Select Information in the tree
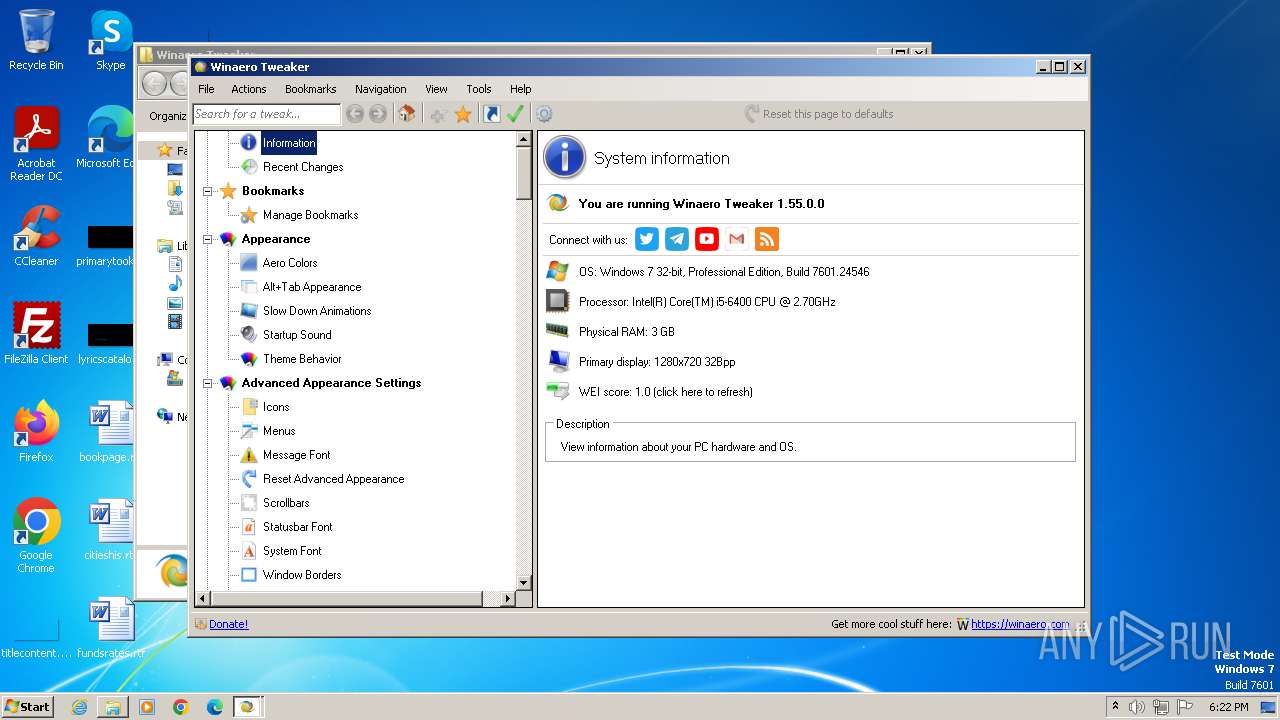1280x720 pixels. [x=289, y=143]
